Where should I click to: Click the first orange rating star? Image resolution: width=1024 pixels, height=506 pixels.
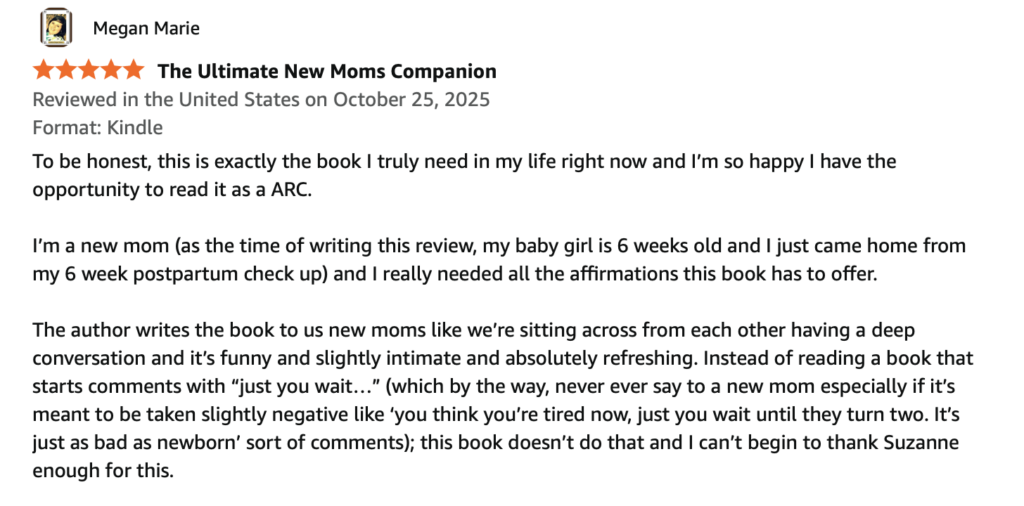[x=44, y=71]
